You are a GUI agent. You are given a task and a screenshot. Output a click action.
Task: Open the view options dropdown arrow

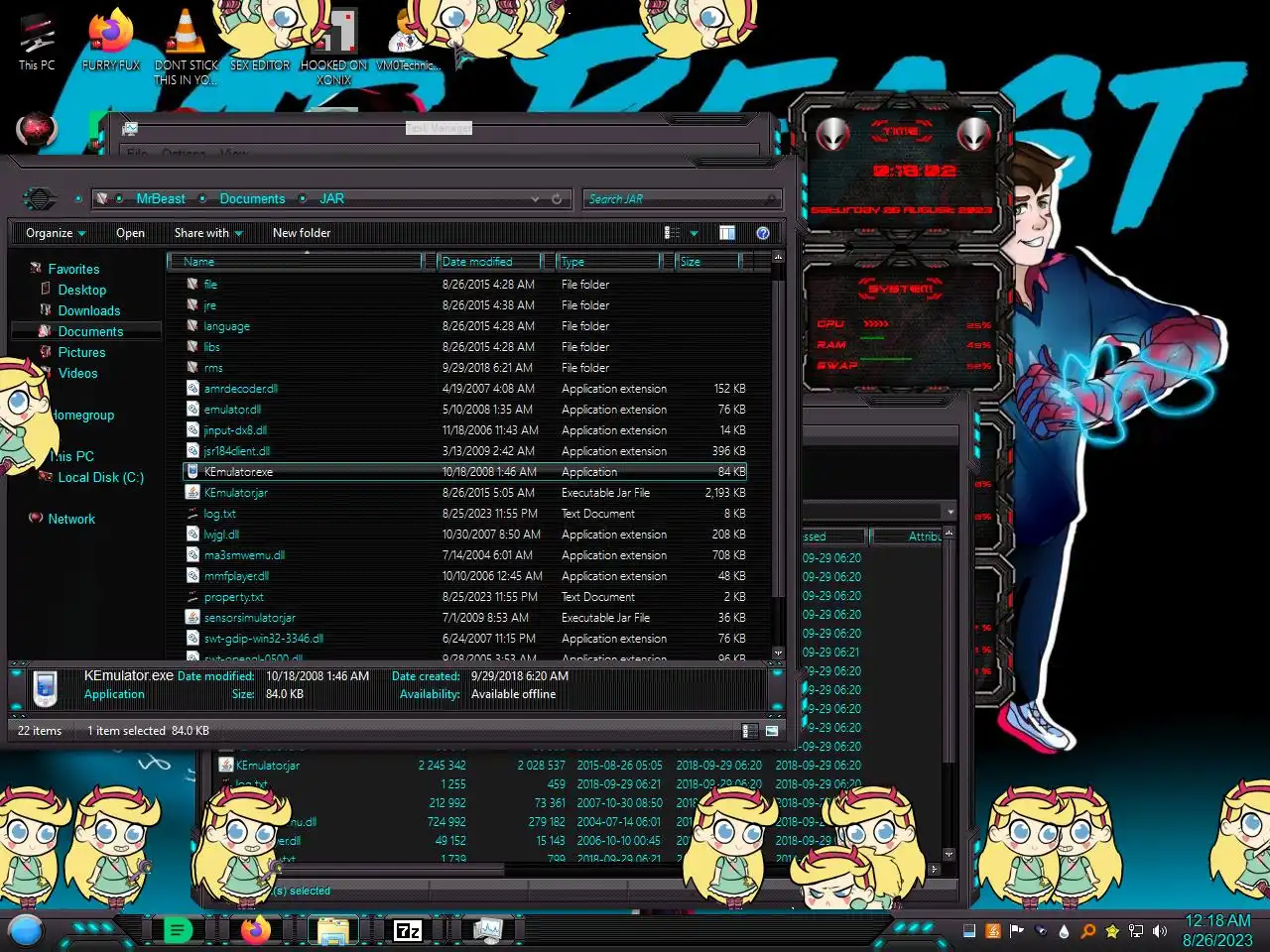tap(695, 233)
